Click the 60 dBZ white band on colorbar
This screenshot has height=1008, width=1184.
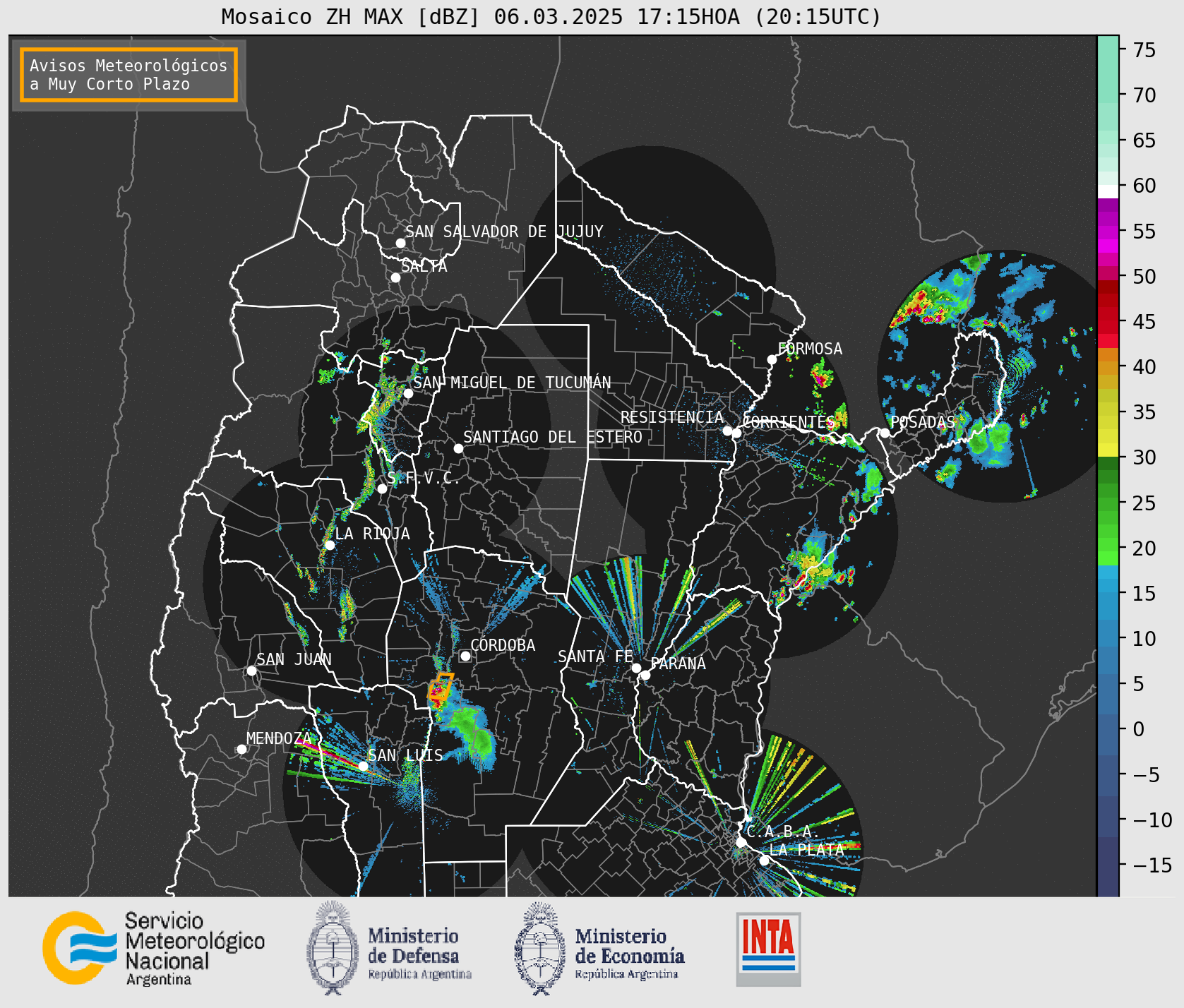(x=1108, y=191)
